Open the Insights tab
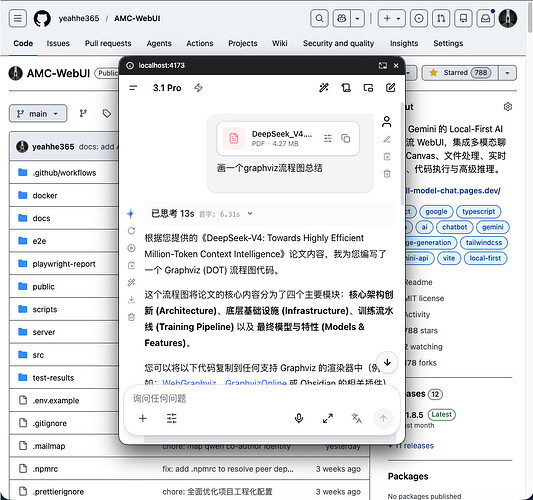Image resolution: width=533 pixels, height=500 pixels. click(x=404, y=44)
